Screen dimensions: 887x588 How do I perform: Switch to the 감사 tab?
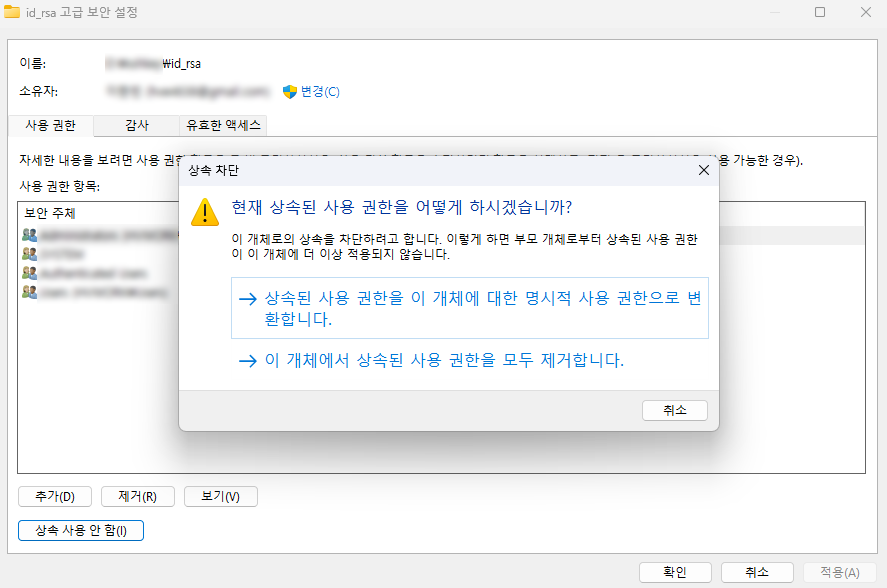[x=135, y=125]
